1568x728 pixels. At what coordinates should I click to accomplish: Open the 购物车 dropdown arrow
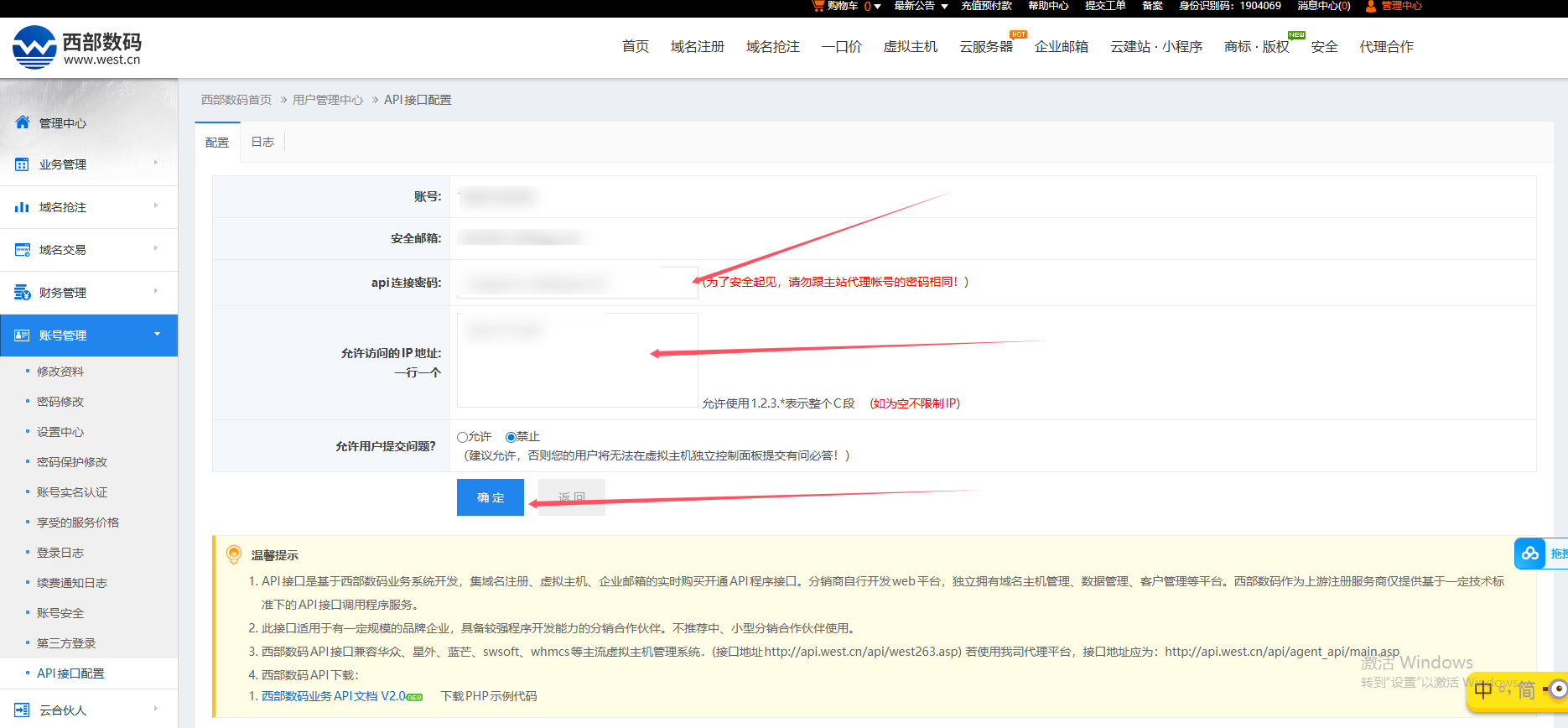coord(878,6)
